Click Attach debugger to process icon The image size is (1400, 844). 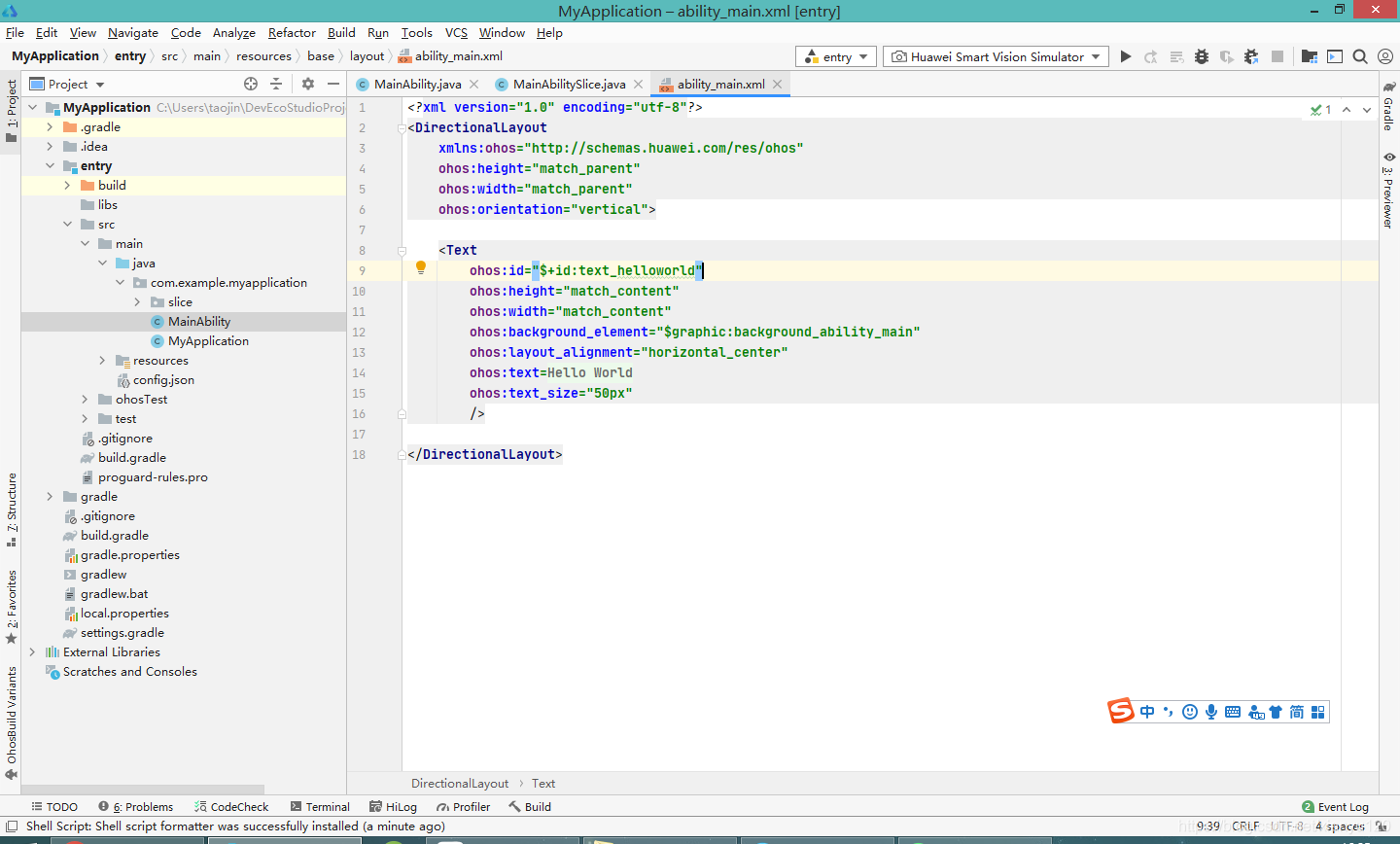[x=1252, y=56]
